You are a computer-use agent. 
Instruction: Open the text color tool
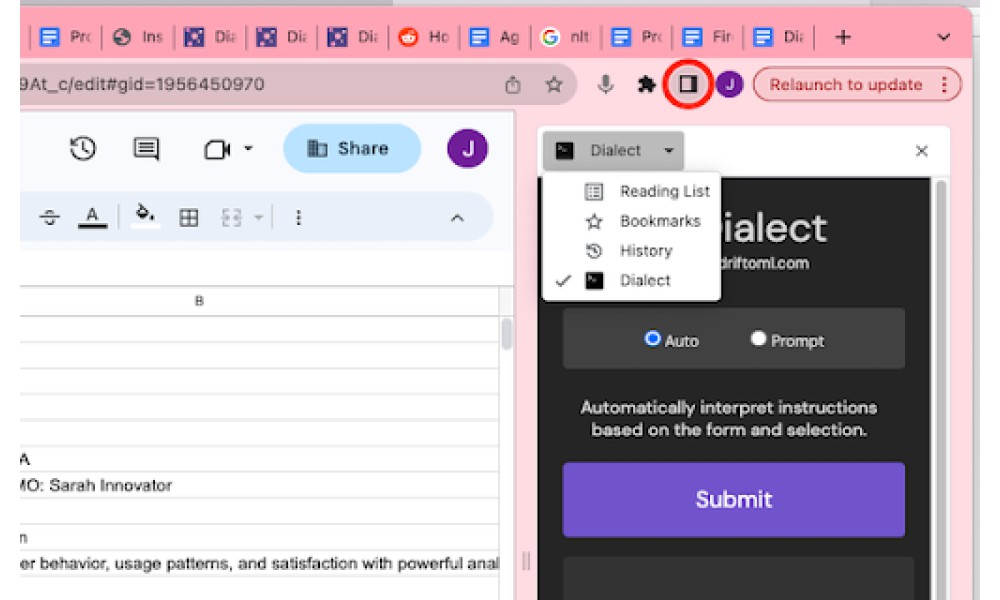92,217
